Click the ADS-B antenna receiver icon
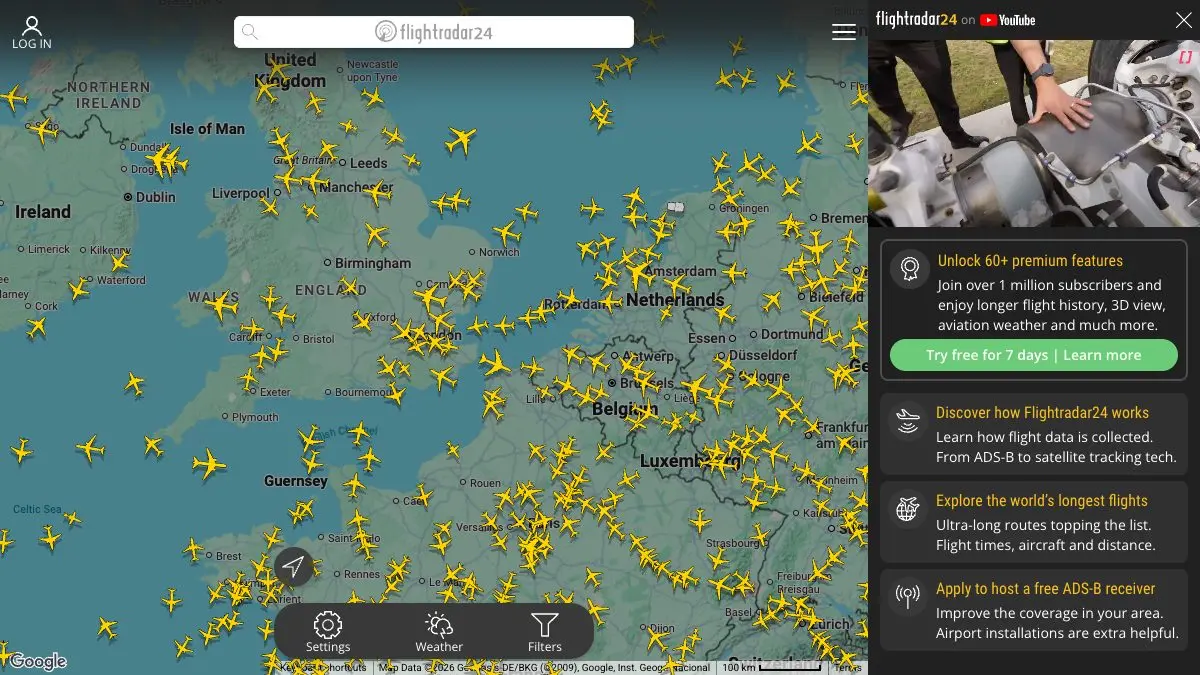1200x675 pixels. coord(908,596)
